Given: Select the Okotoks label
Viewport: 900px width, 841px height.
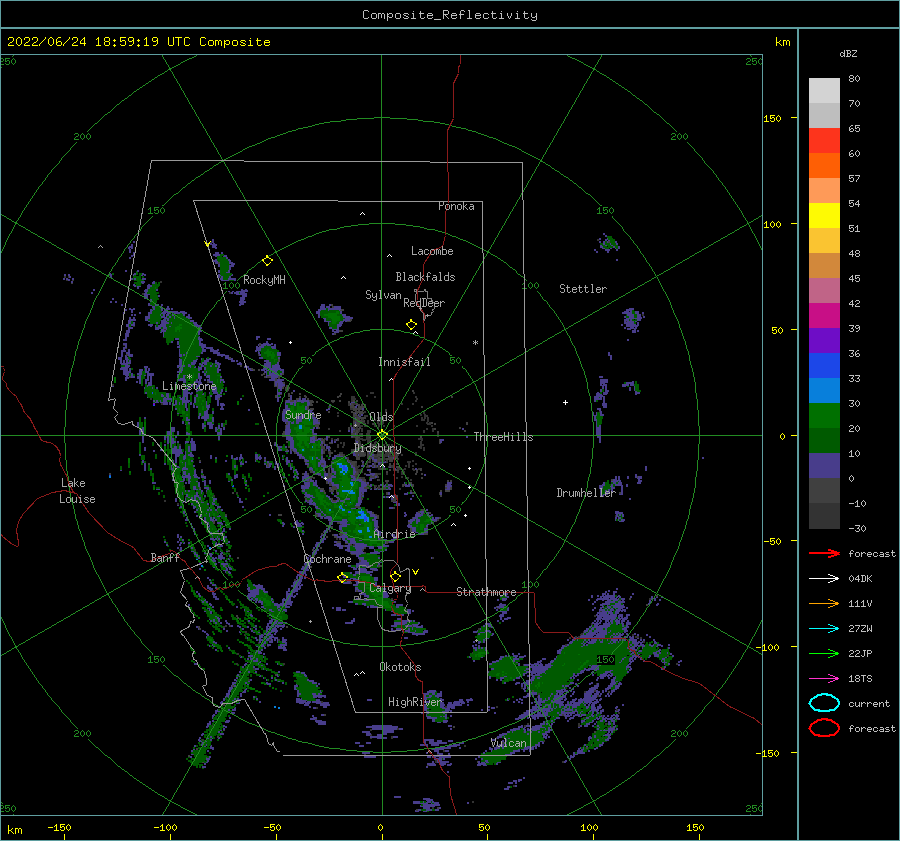Looking at the screenshot, I should click(401, 667).
